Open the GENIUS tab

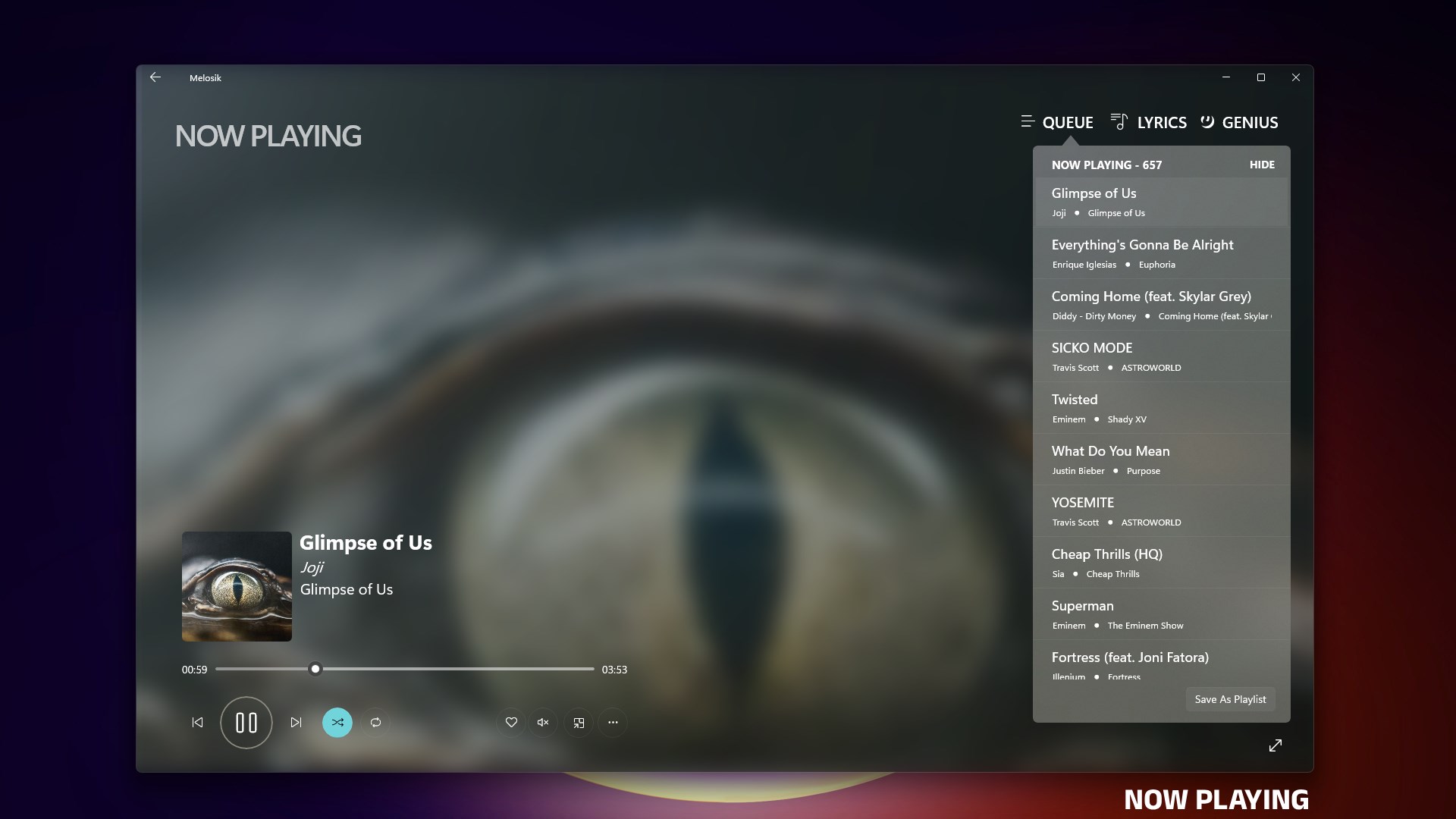pyautogui.click(x=1248, y=121)
